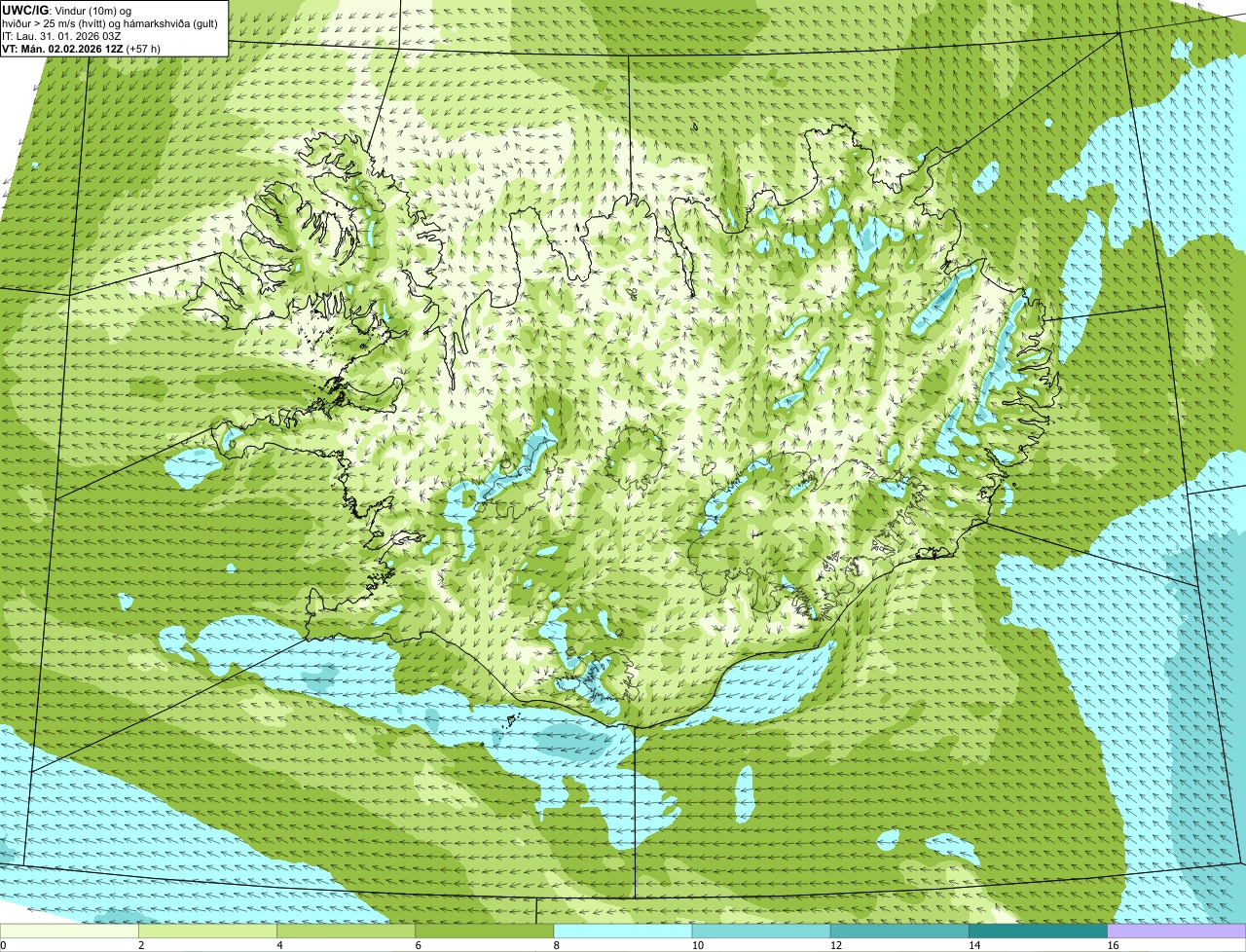This screenshot has width=1246, height=952.
Task: Click the 'hviður > 25 m/s (hvítt)' line
Action: (x=110, y=22)
